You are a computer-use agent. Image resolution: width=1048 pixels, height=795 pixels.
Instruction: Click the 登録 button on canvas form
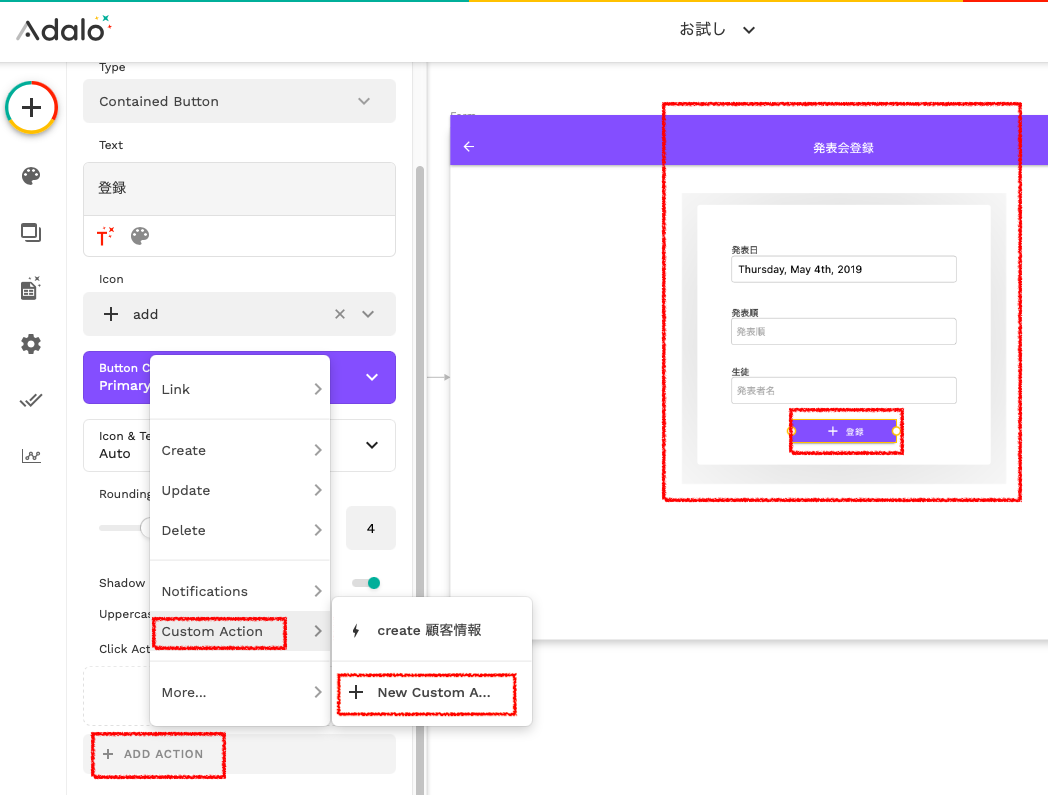click(x=845, y=431)
